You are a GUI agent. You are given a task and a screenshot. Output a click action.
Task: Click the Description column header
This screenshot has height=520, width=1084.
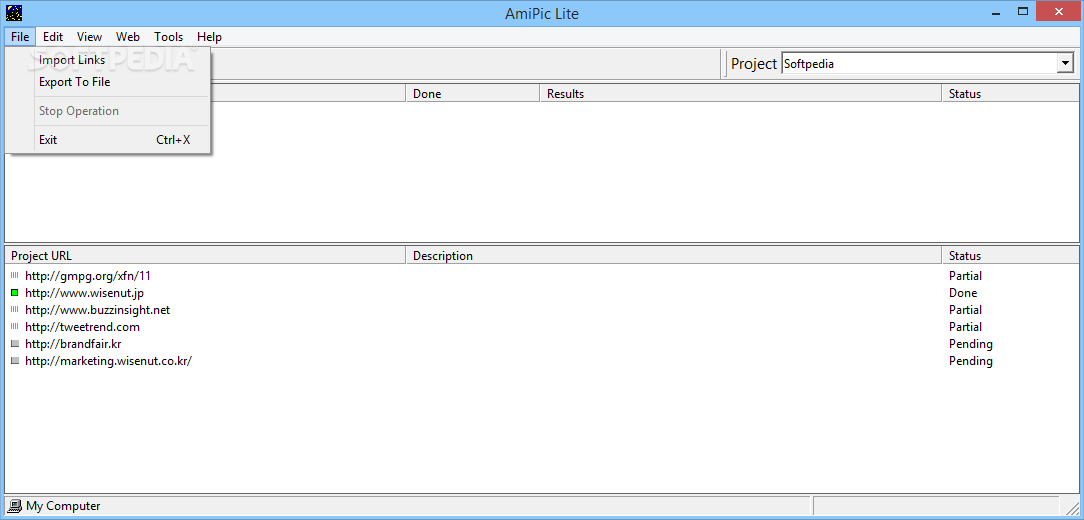click(673, 255)
